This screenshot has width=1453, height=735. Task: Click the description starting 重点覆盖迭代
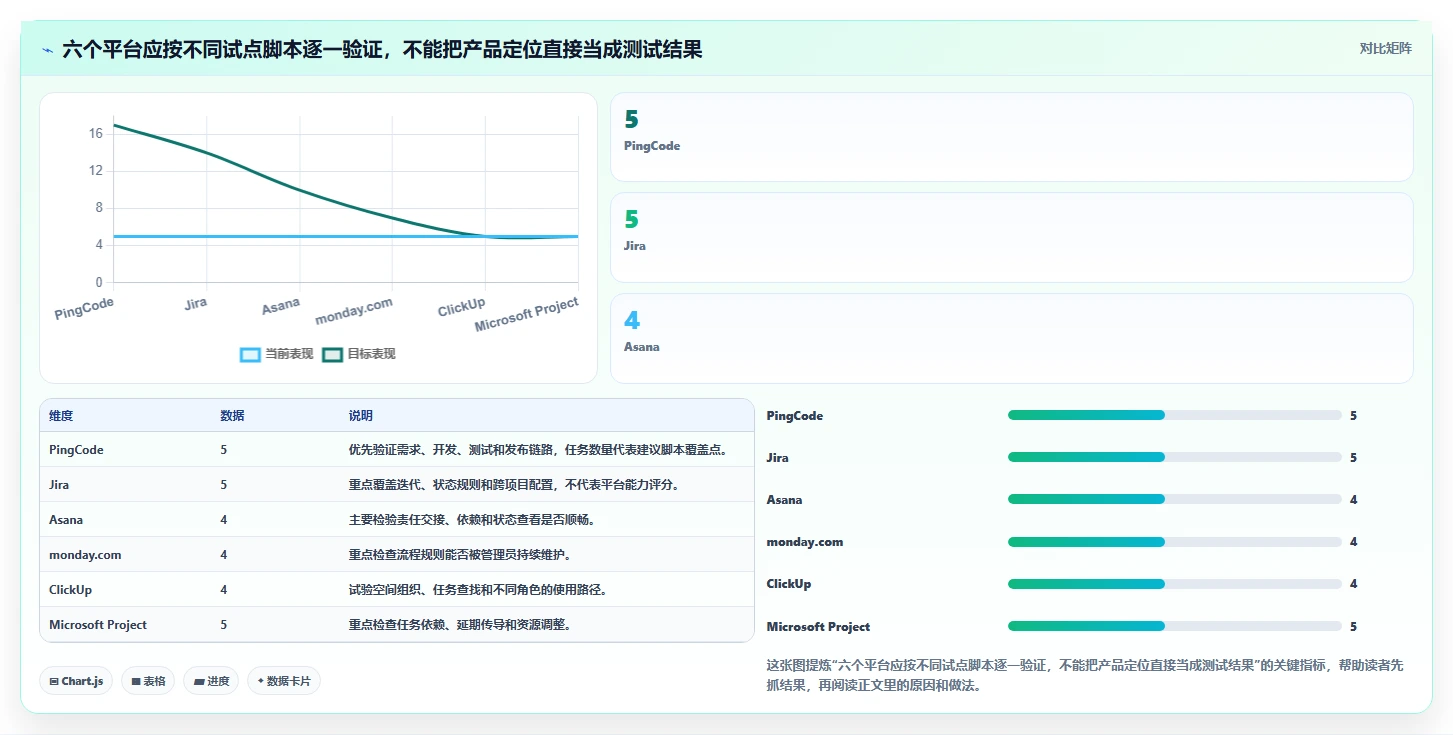coord(515,485)
